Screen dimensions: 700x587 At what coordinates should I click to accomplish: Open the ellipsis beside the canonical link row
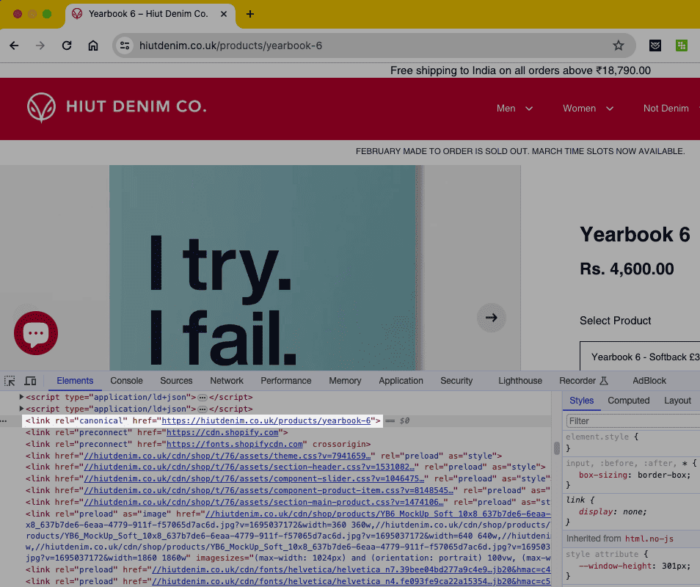(x=4, y=420)
